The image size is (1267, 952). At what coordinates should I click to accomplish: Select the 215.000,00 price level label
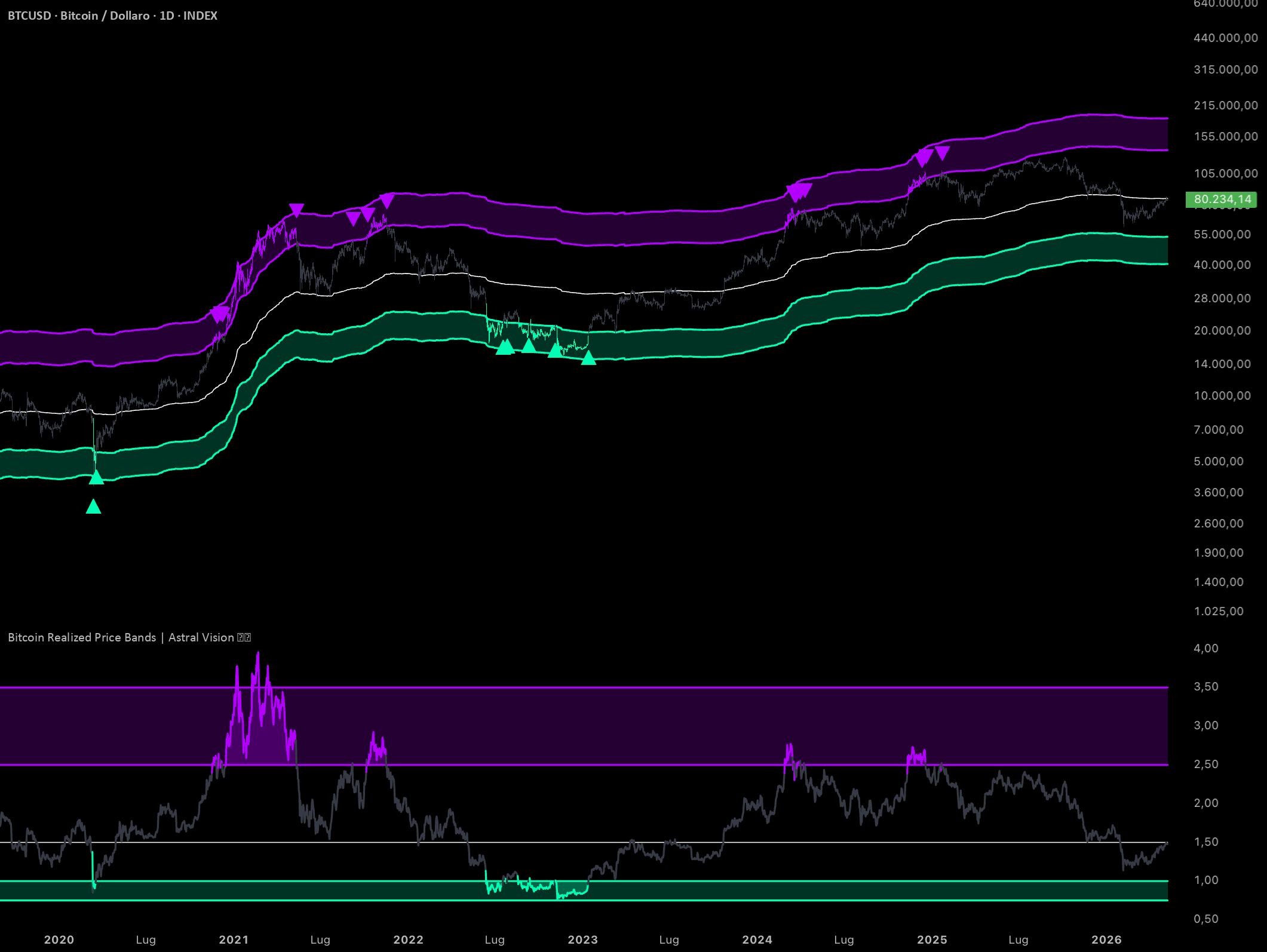[x=1225, y=105]
